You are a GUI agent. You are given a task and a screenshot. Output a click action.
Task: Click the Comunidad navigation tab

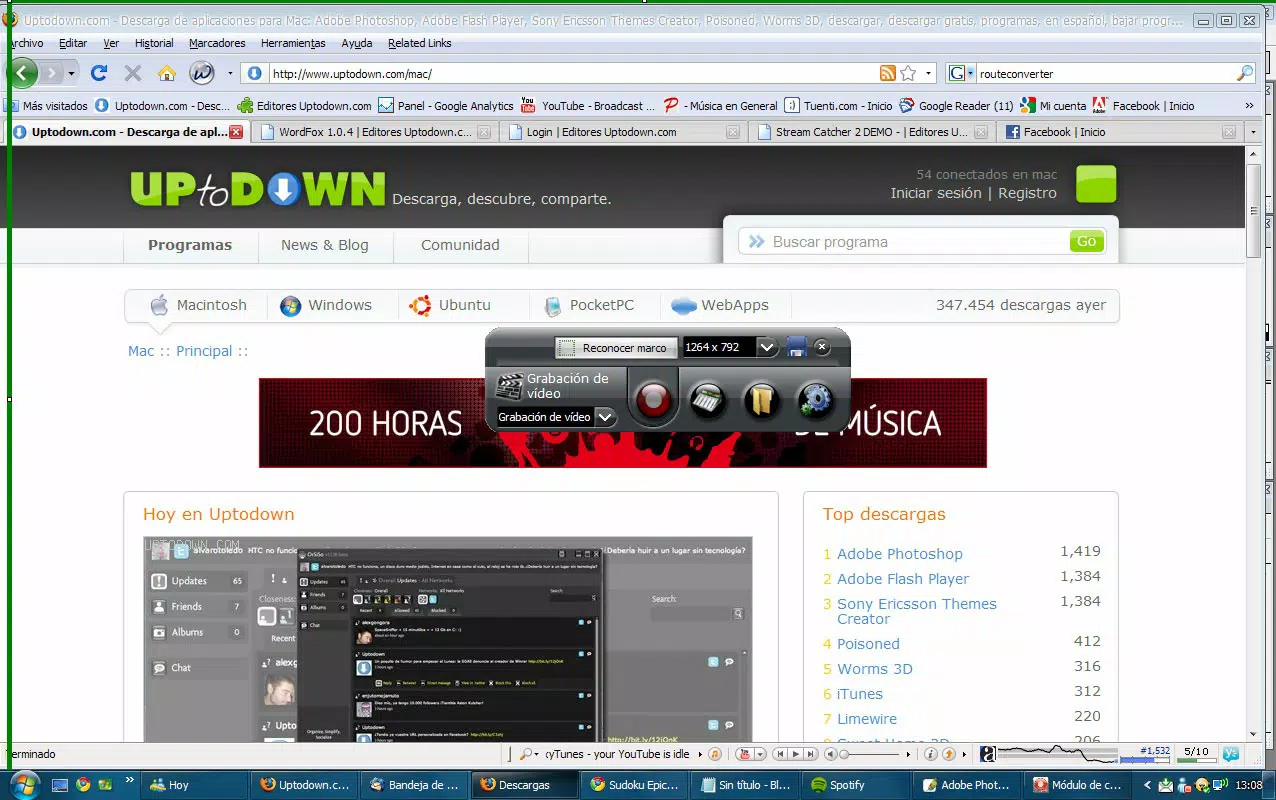(460, 245)
